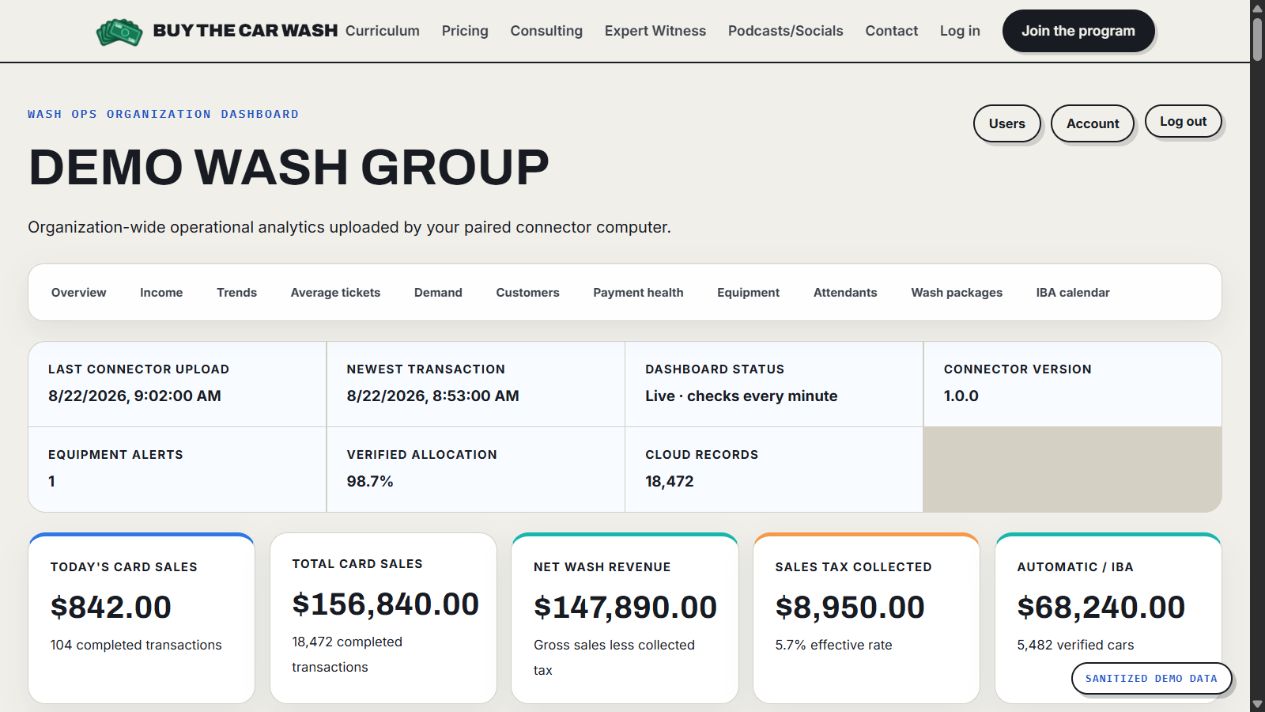Click the '5.7% effective rate' text
1265x712 pixels.
click(x=833, y=645)
